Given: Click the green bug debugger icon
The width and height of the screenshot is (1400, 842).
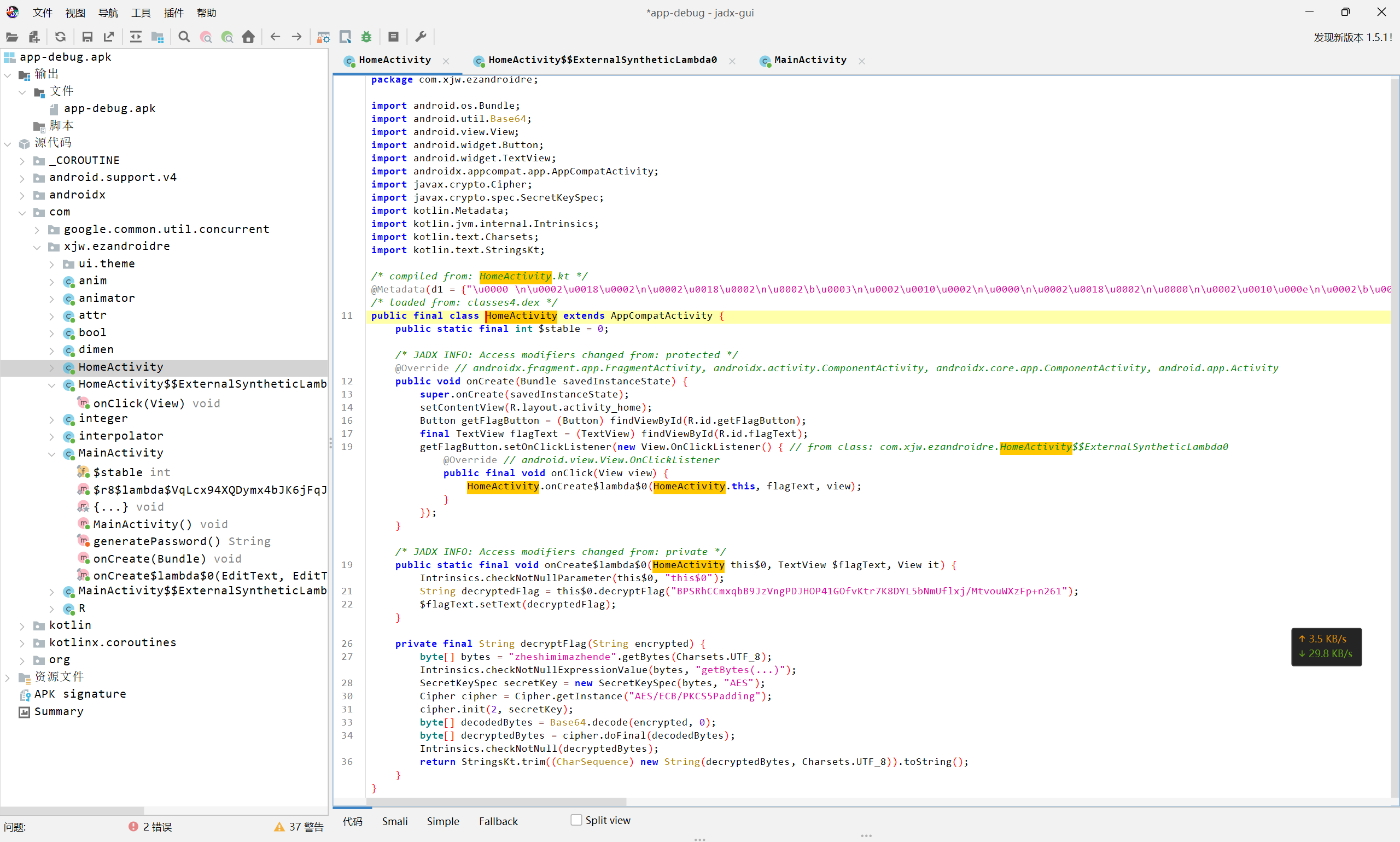Looking at the screenshot, I should coord(366,37).
